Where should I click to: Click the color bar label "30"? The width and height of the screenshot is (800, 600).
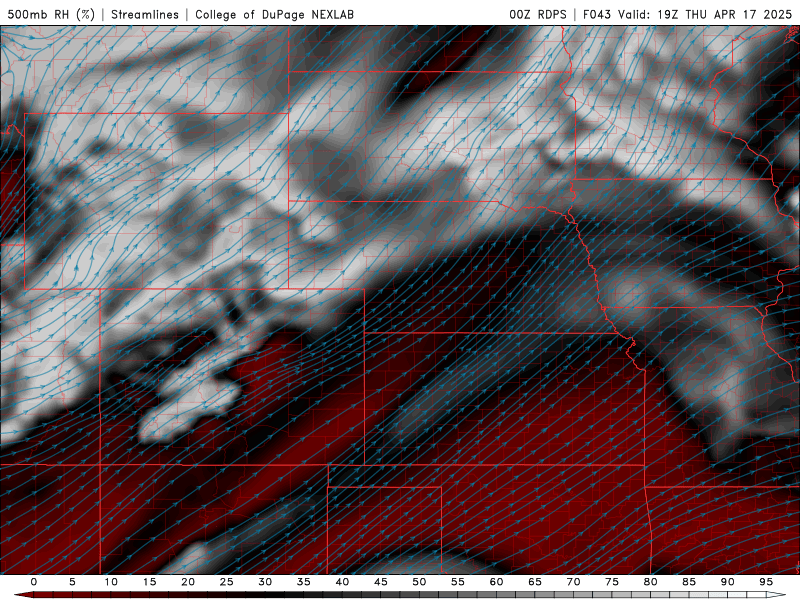(265, 582)
